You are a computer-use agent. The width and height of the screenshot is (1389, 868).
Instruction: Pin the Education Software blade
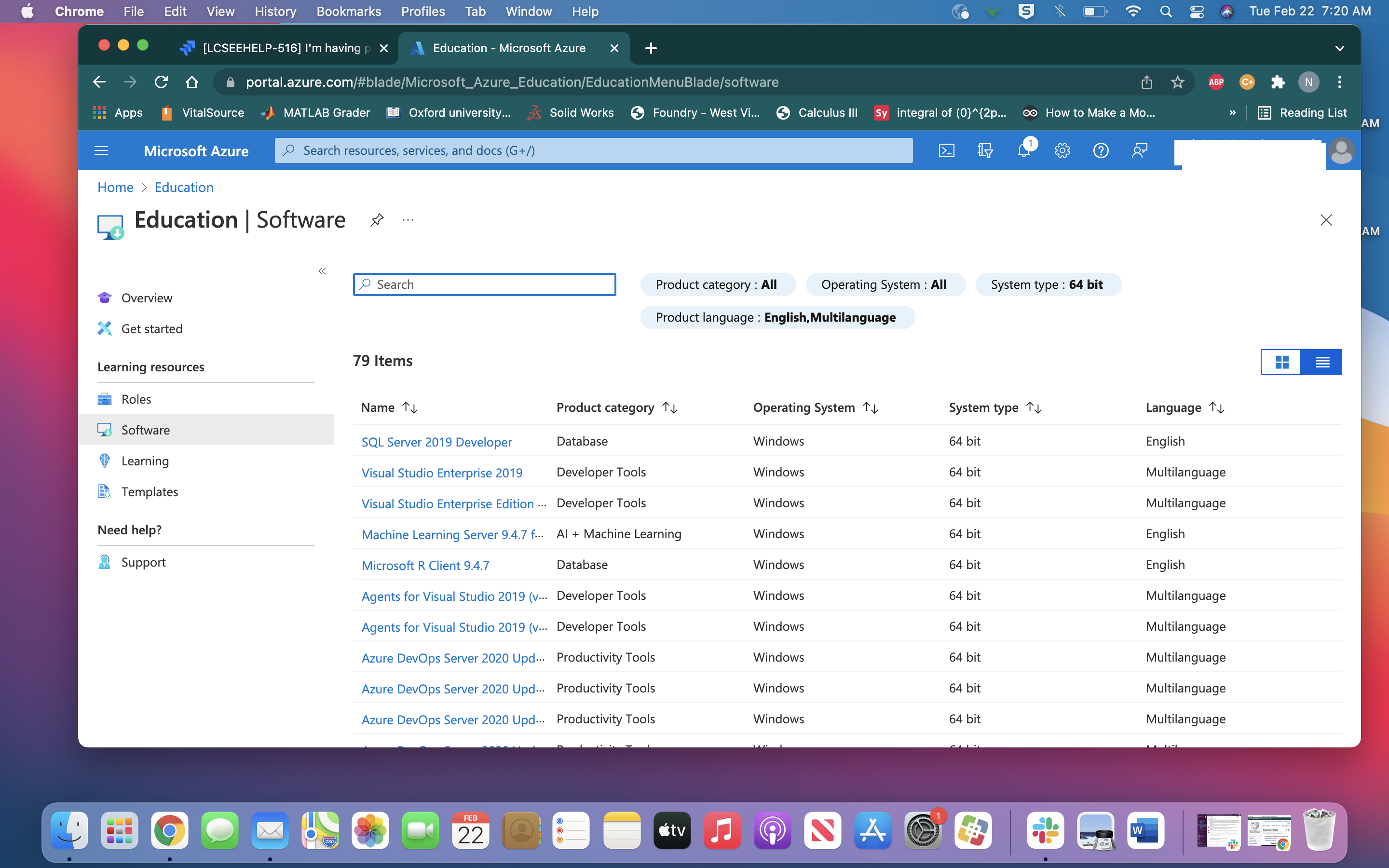coord(377,220)
